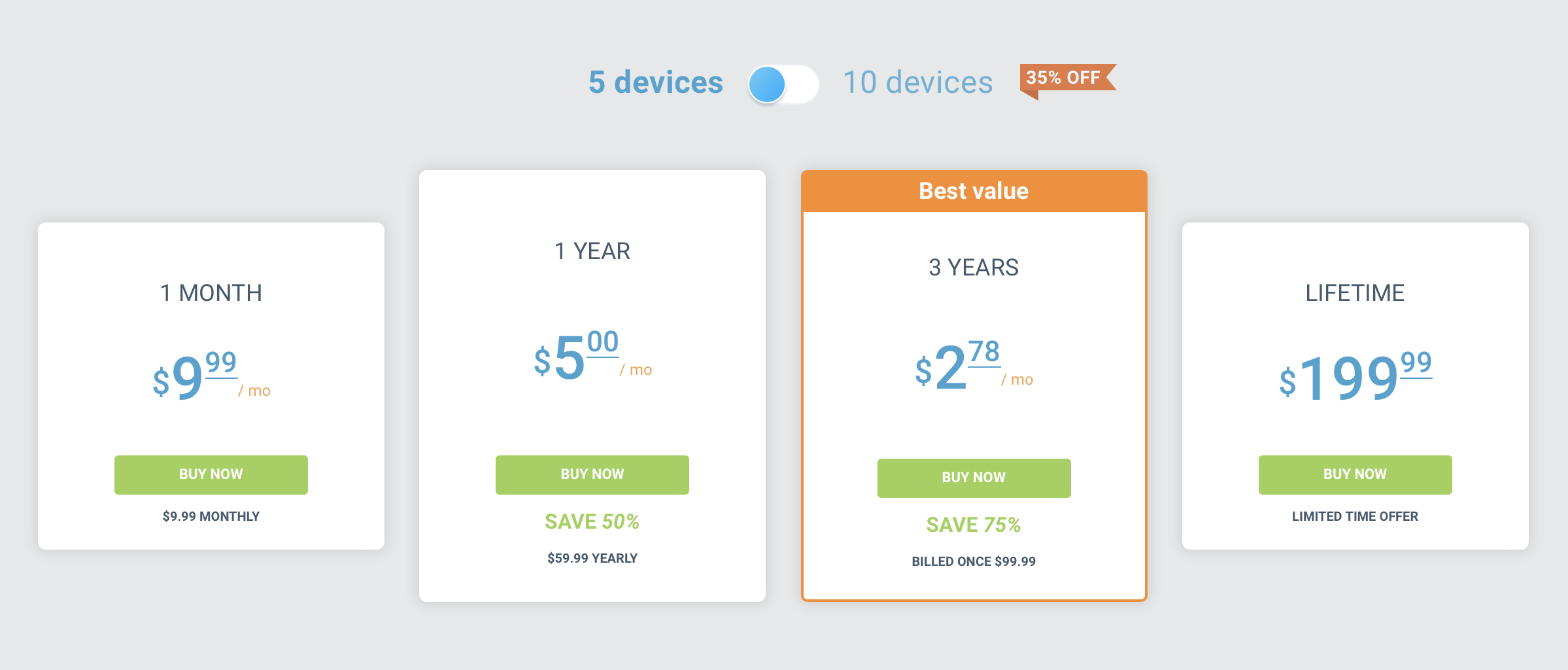
Task: Click the 35% OFF ribbon badge
Action: point(1065,79)
